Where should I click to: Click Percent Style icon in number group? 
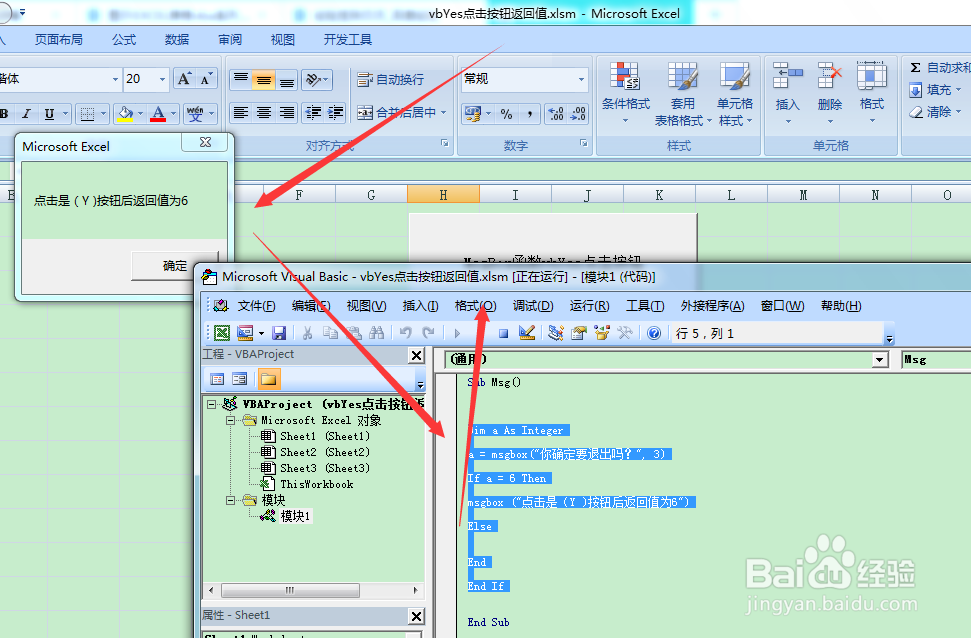pyautogui.click(x=507, y=114)
